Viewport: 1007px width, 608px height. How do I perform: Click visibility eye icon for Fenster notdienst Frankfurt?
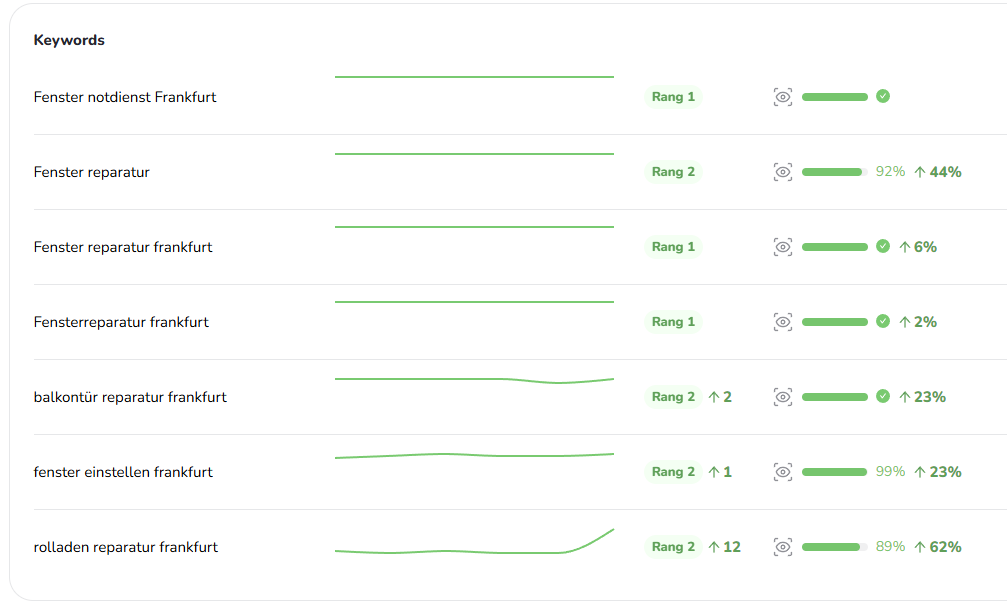783,97
